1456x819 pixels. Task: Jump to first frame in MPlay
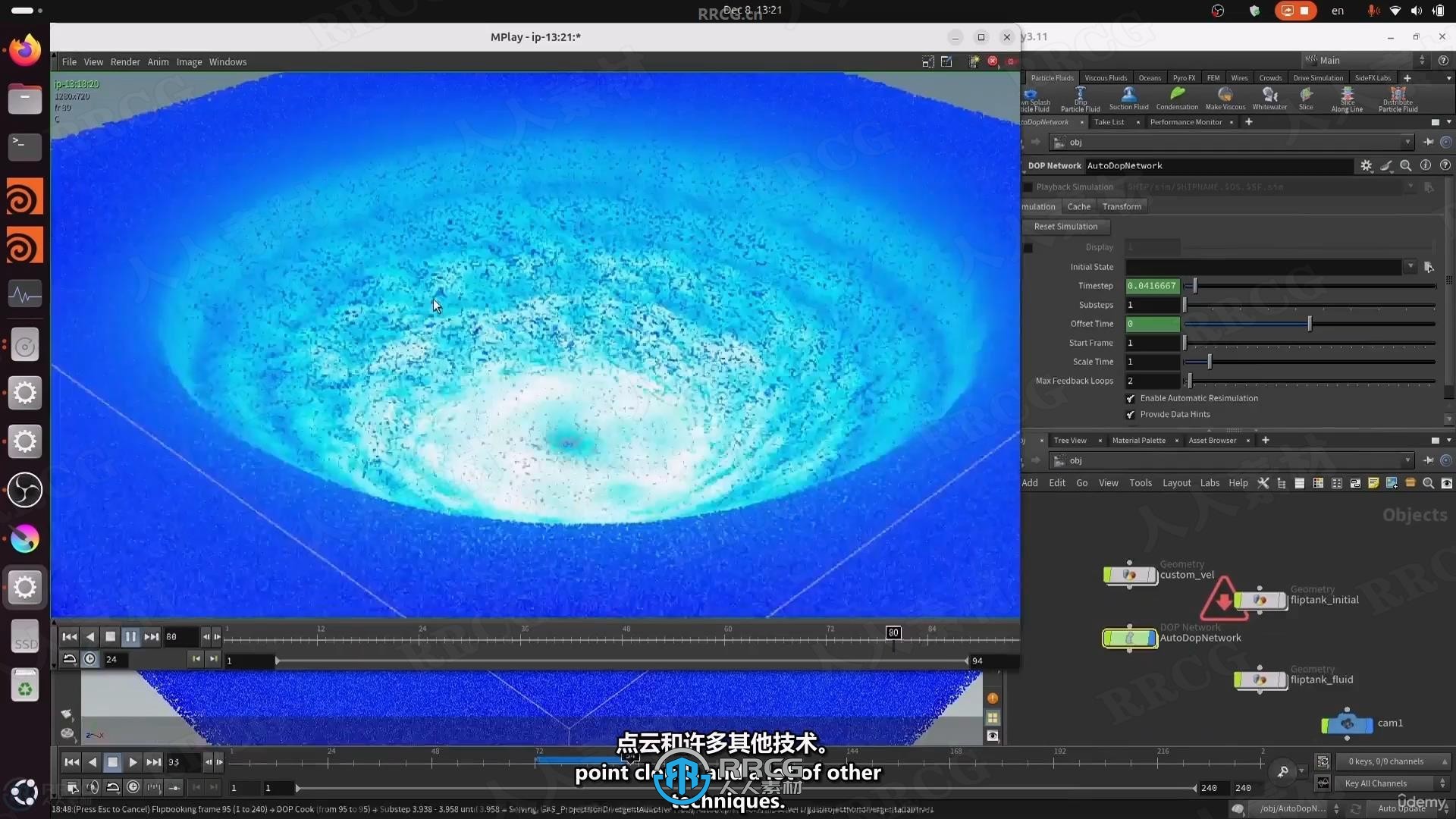pos(69,637)
